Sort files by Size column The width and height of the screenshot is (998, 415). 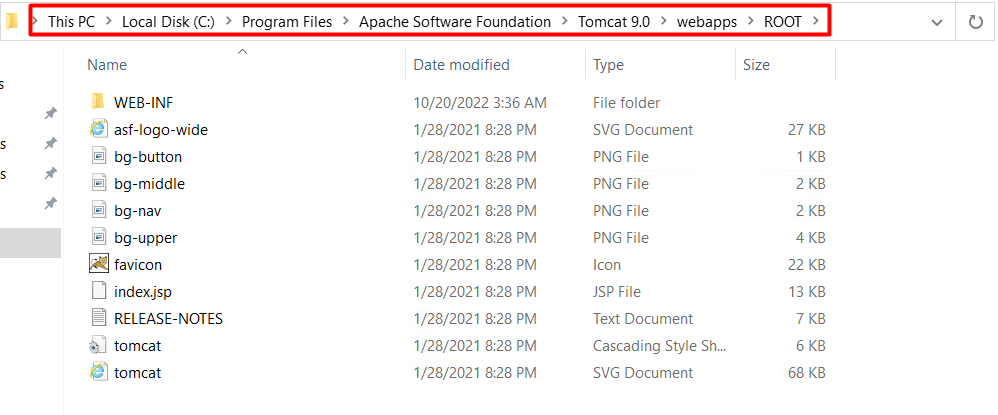(756, 65)
